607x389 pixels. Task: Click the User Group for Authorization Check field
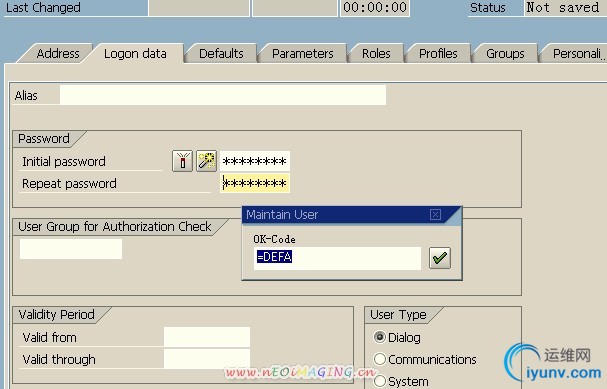click(71, 249)
